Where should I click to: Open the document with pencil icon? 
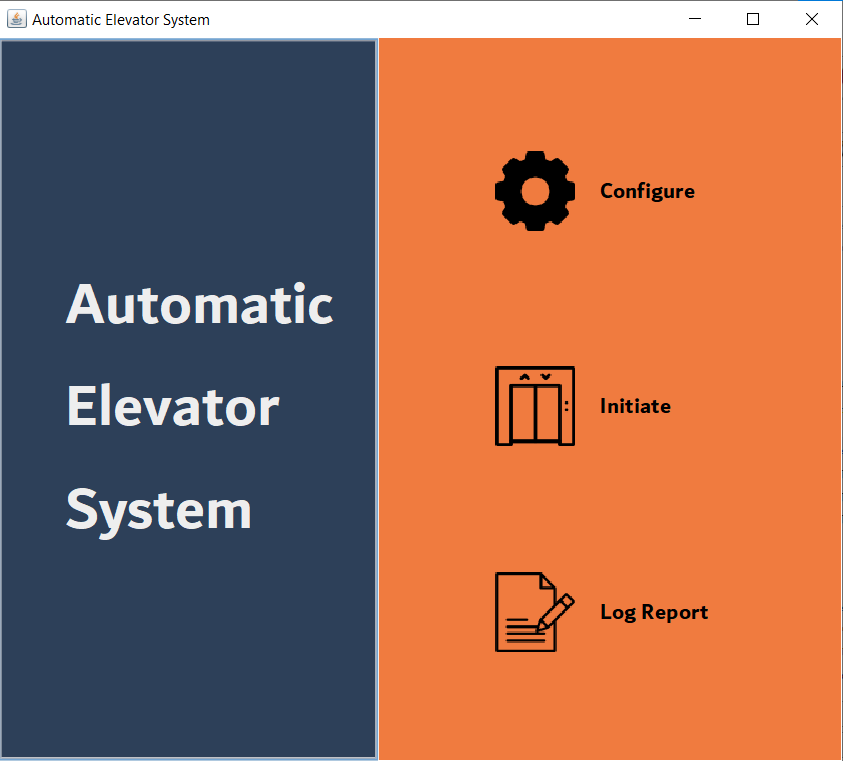click(535, 612)
